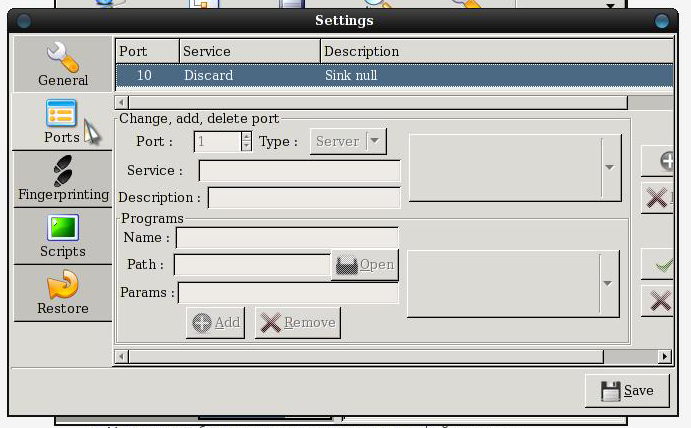Click the plus add port icon button

[x=657, y=161]
